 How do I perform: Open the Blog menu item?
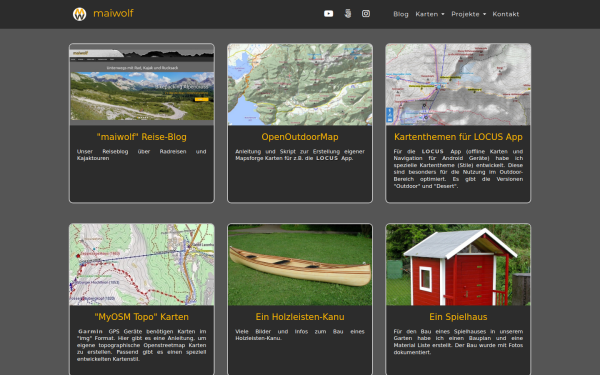(x=401, y=14)
